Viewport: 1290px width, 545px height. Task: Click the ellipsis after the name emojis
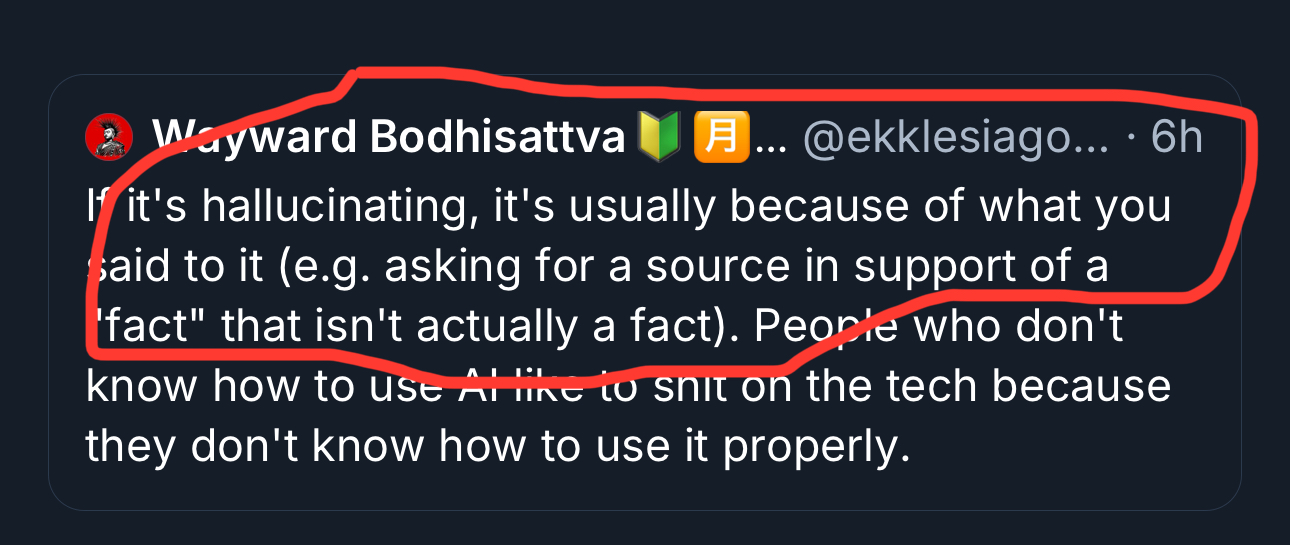click(770, 140)
